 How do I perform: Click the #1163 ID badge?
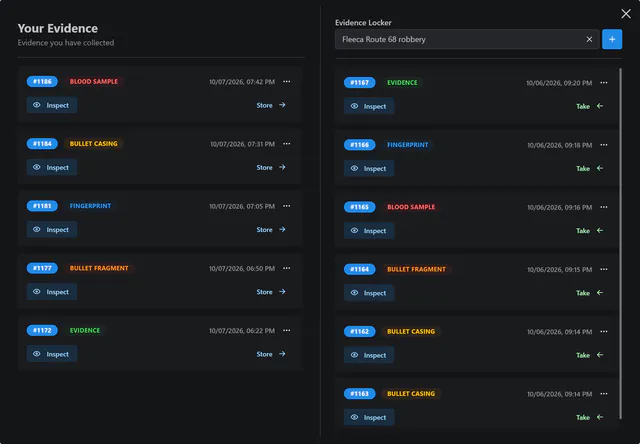pyautogui.click(x=360, y=393)
